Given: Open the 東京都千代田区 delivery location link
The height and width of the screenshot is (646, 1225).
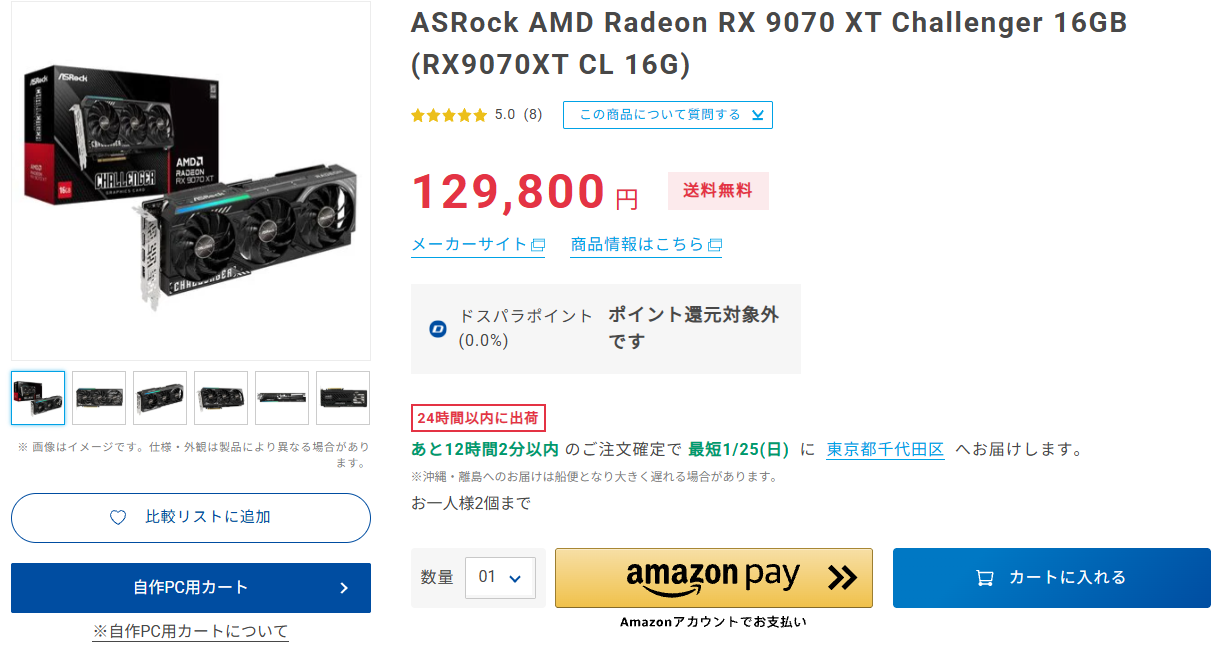Looking at the screenshot, I should click(x=885, y=450).
